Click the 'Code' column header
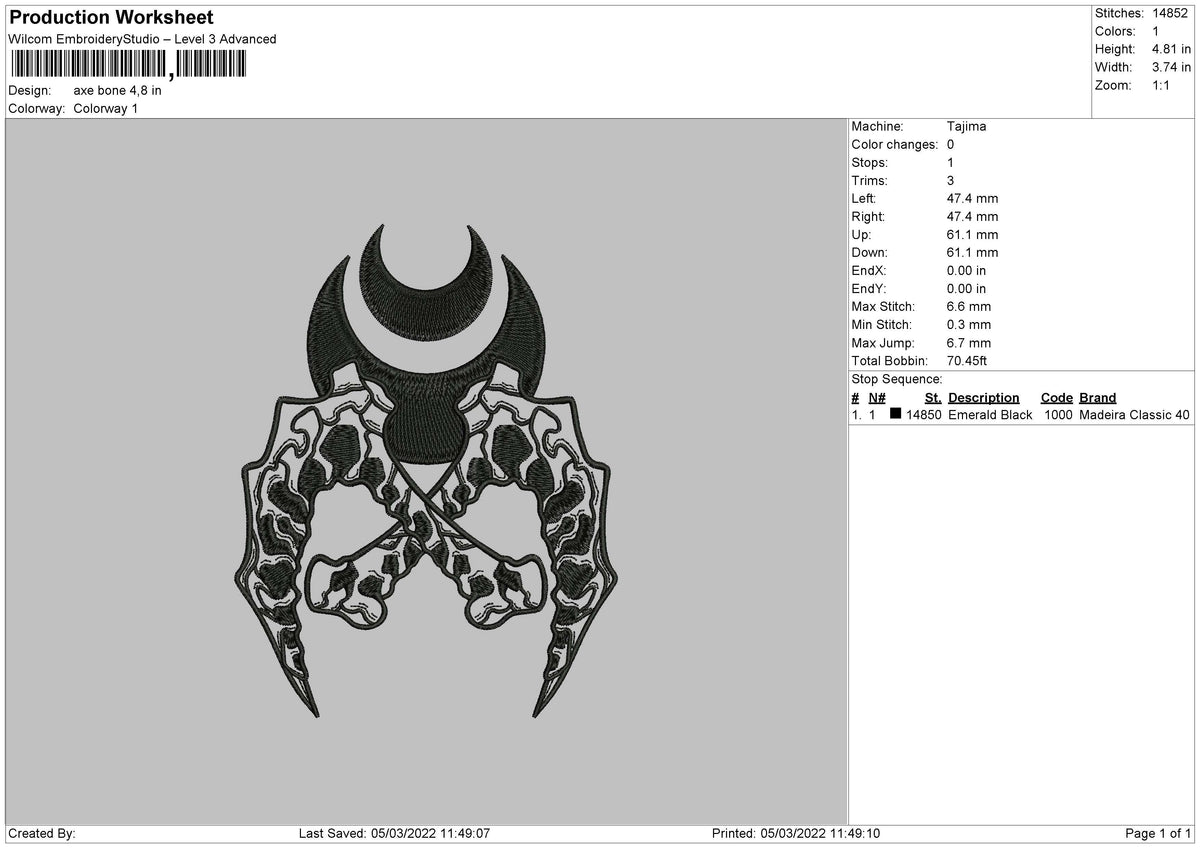Viewport: 1200px width, 848px height. point(1056,397)
